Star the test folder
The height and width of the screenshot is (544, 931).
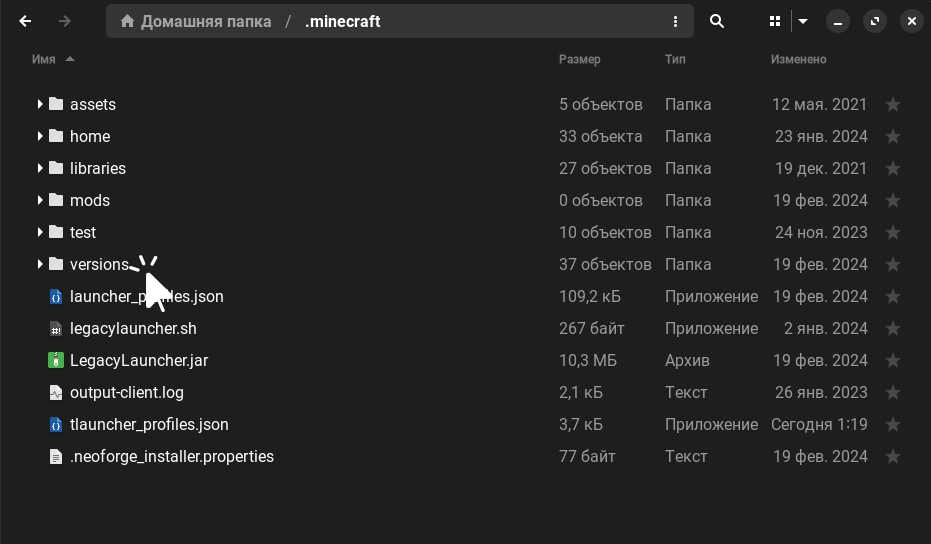(892, 233)
